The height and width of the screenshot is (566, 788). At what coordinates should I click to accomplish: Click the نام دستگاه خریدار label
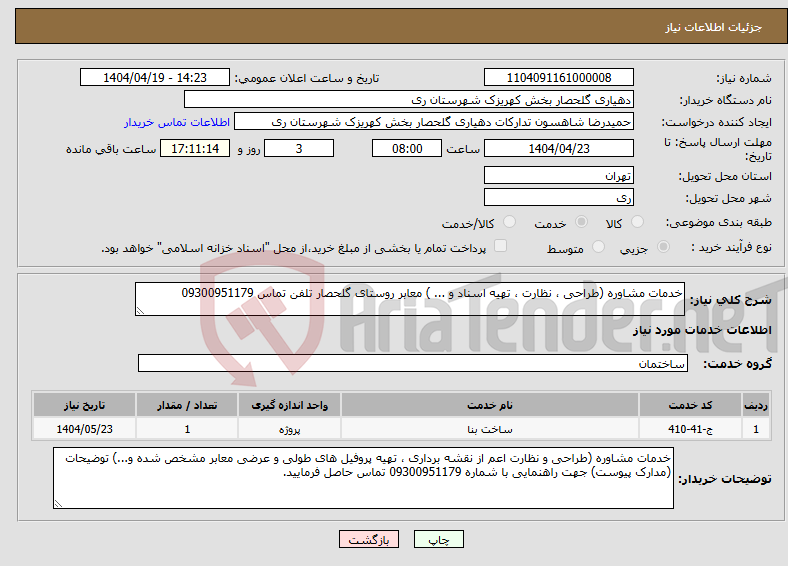coord(726,101)
